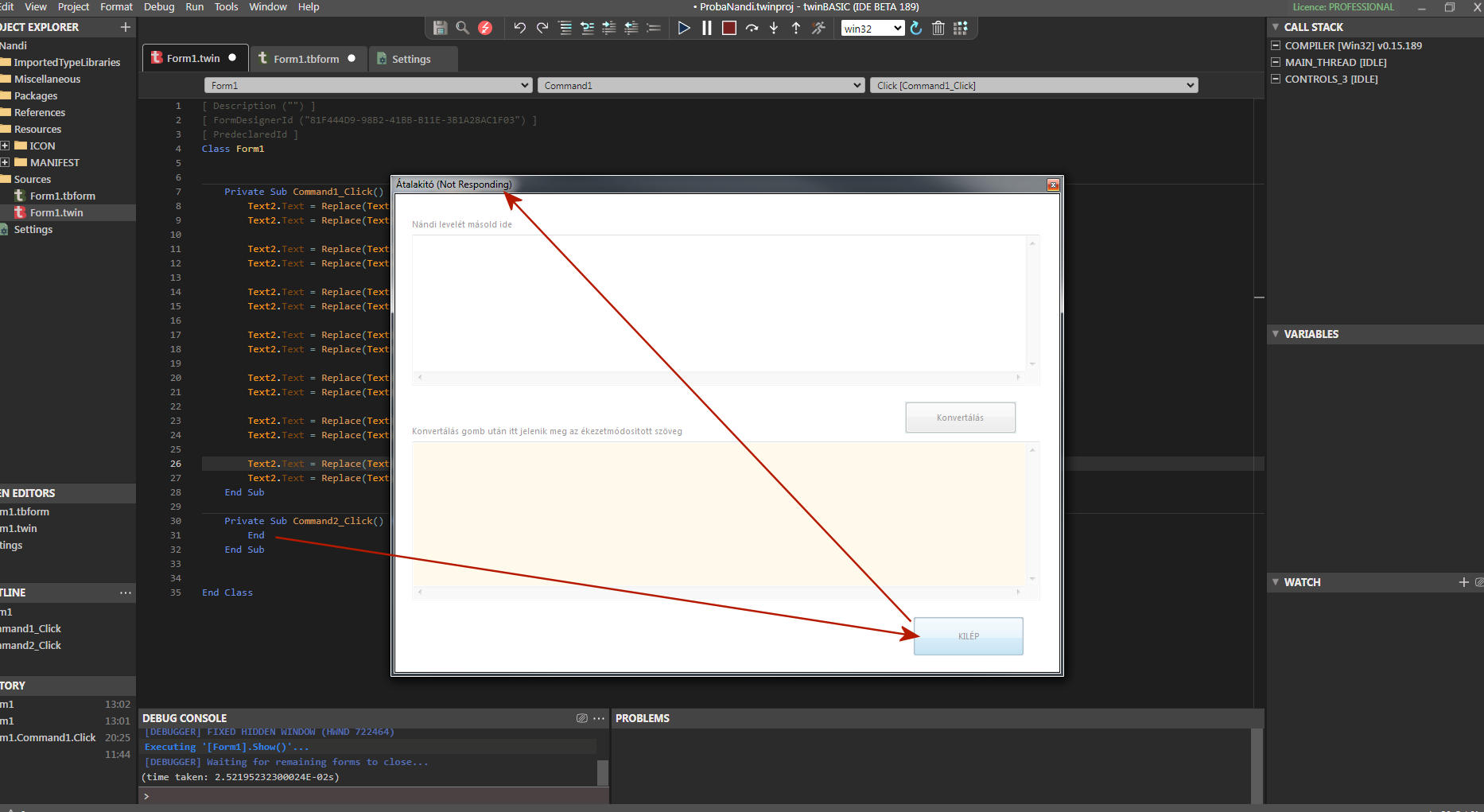Stop the running program

point(728,28)
